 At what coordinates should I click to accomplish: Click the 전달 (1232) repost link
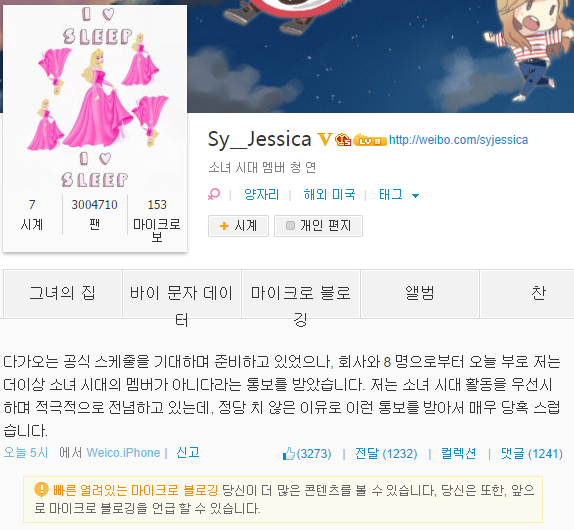[386, 454]
